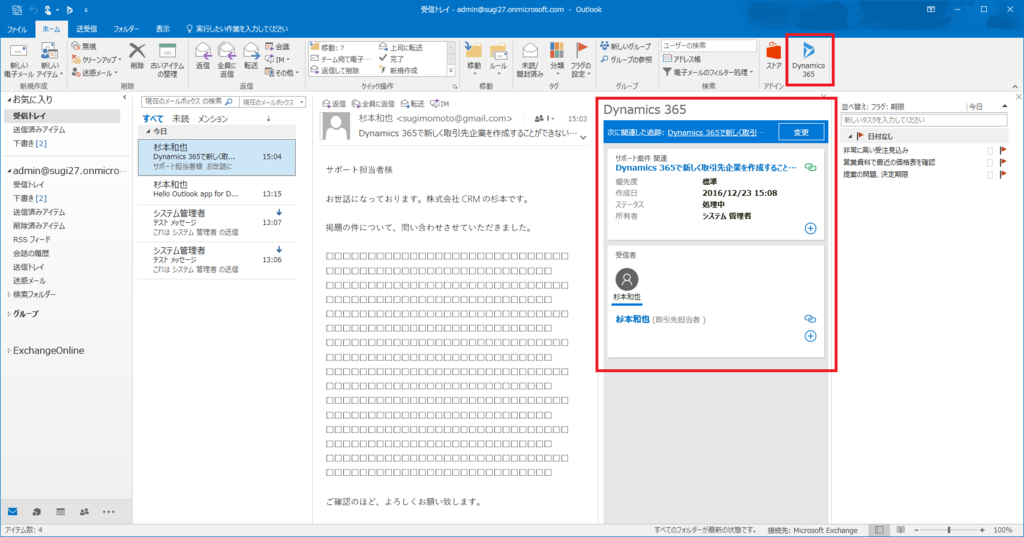This screenshot has width=1024, height=537.
Task: Toggle flag on 提案の問題、決定期限 task
Action: tap(1003, 174)
